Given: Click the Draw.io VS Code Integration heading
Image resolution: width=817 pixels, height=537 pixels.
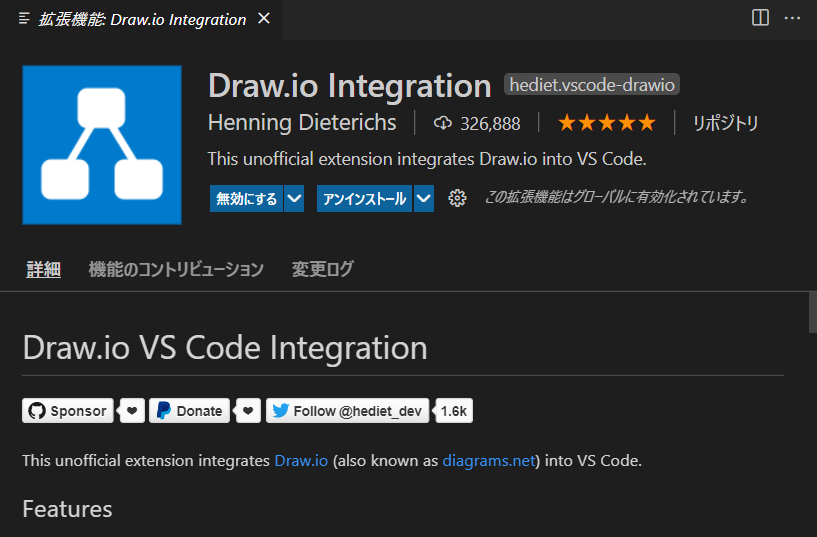Looking at the screenshot, I should (x=225, y=347).
